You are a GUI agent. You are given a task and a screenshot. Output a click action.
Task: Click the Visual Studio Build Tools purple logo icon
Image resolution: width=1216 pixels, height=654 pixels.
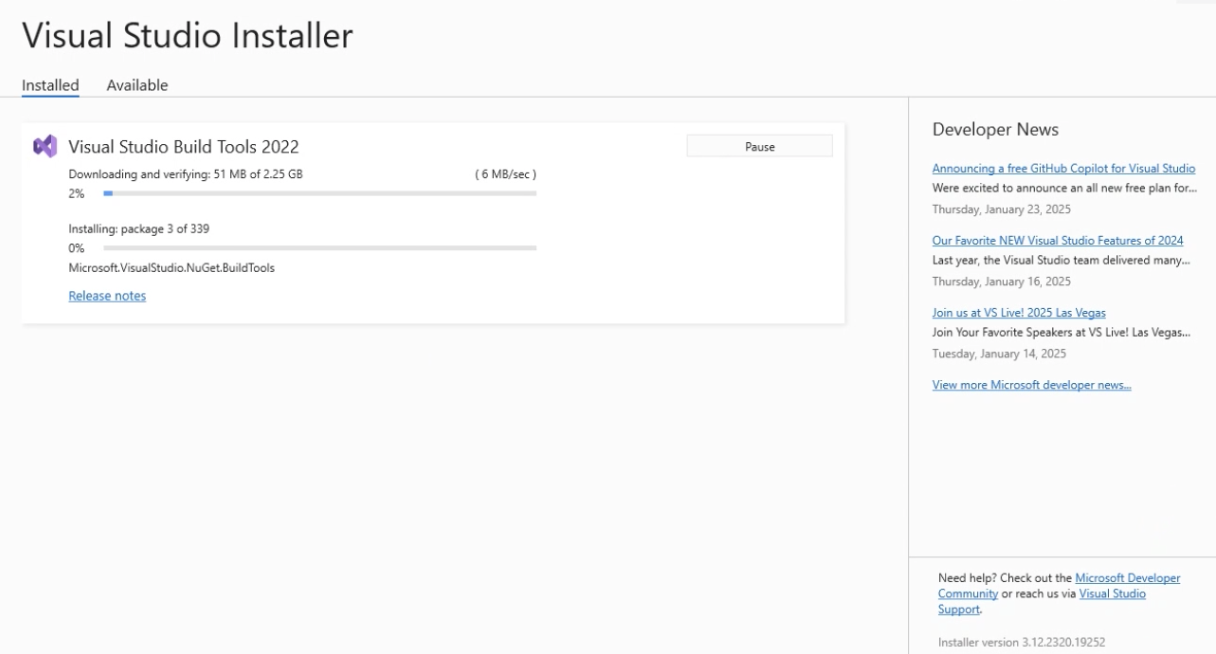click(45, 146)
